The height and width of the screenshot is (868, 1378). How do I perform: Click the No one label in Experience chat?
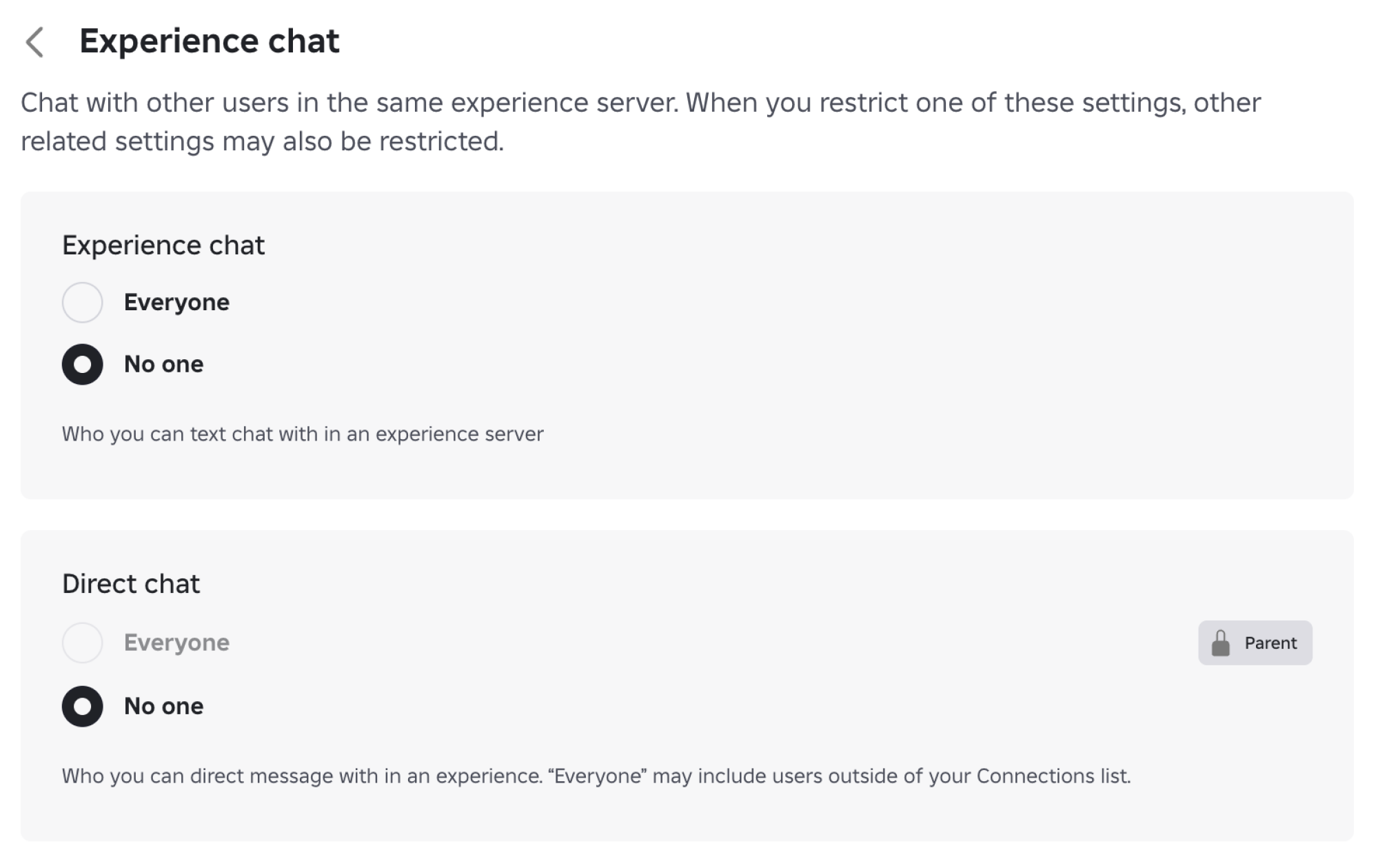pyautogui.click(x=163, y=364)
